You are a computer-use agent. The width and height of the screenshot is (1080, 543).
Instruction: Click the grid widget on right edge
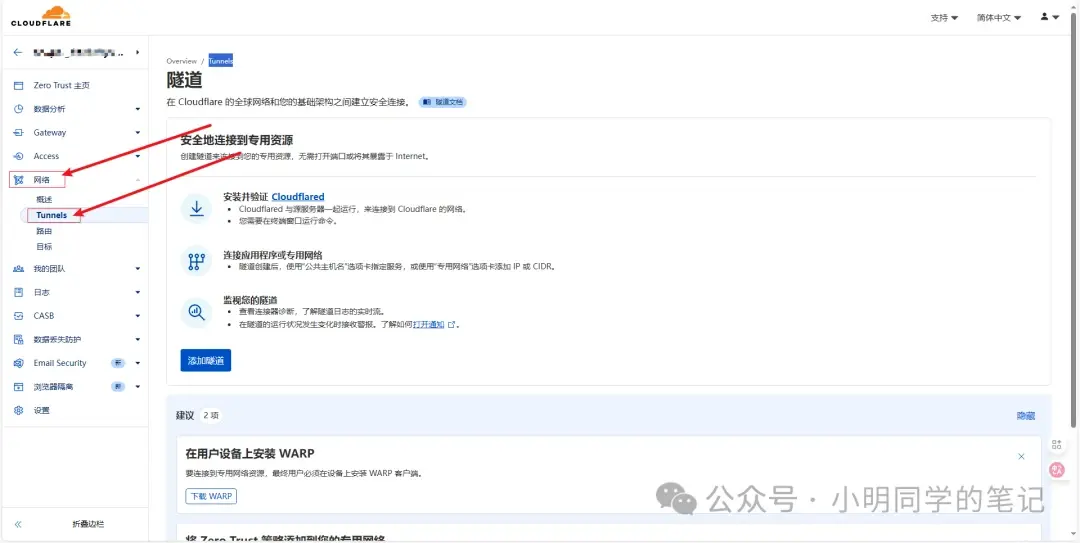point(1057,444)
